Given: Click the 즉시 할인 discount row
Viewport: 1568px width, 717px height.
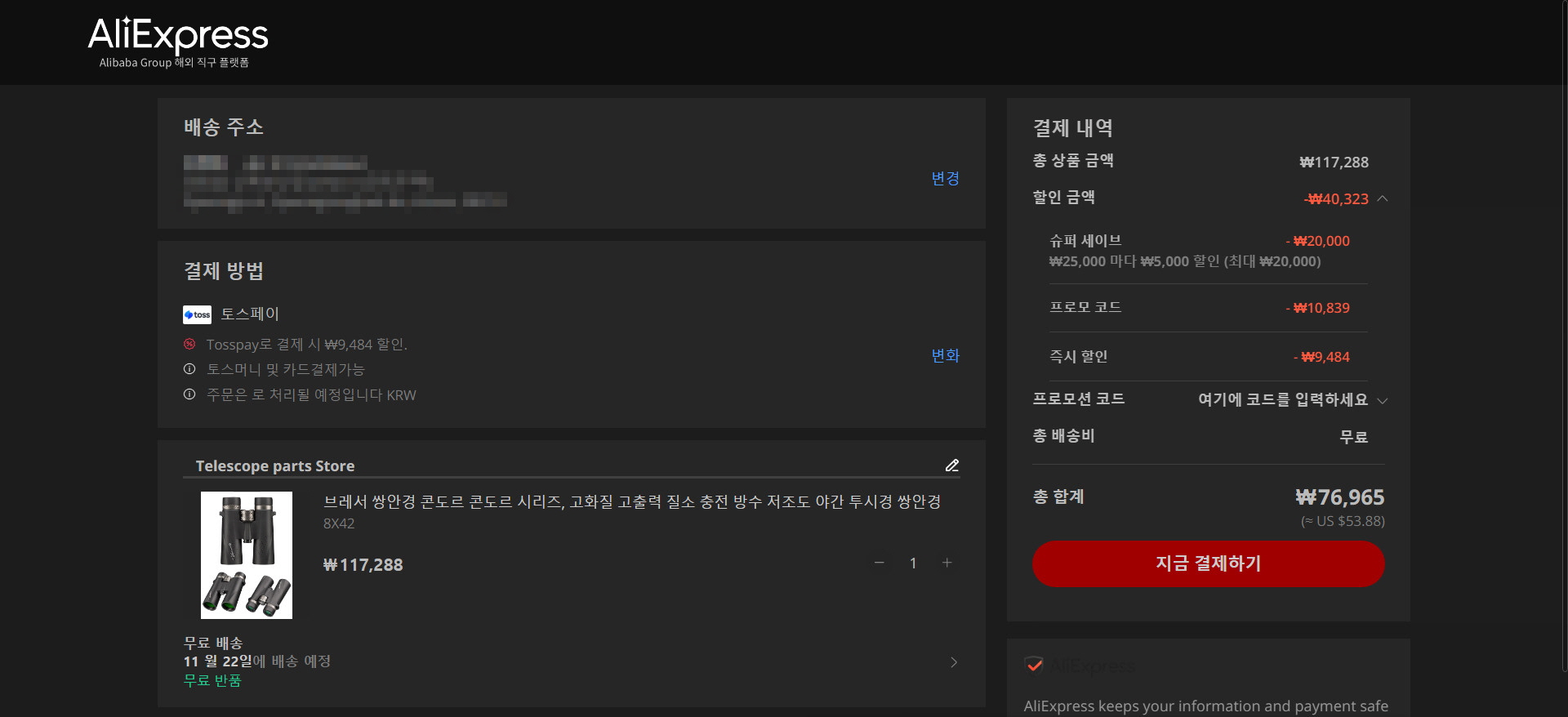Looking at the screenshot, I should (1208, 357).
